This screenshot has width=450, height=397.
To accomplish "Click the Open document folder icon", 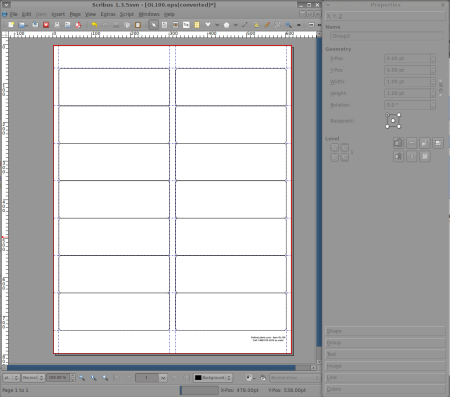I will [x=22, y=25].
